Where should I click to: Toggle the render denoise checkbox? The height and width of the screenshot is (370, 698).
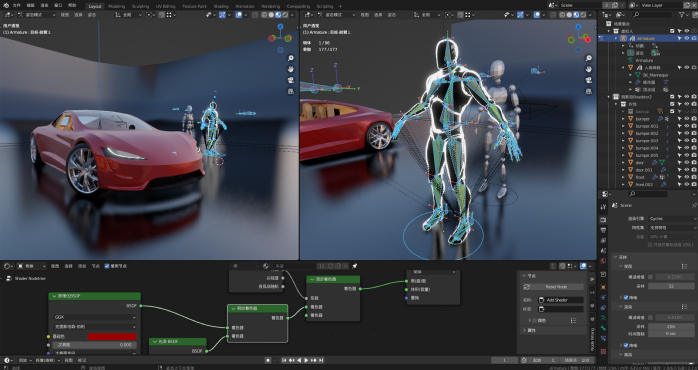(626, 345)
